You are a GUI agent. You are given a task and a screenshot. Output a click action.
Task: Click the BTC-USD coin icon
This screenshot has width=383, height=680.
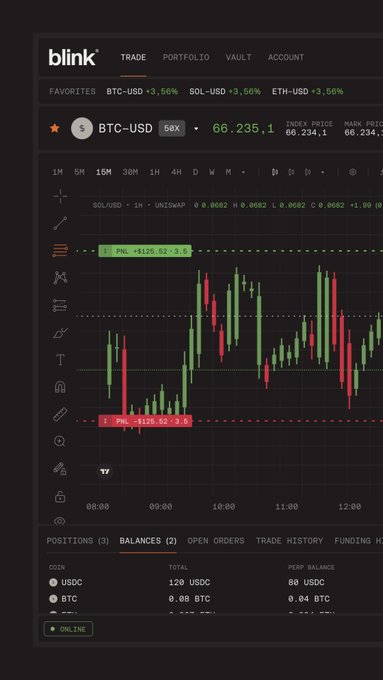coord(82,128)
